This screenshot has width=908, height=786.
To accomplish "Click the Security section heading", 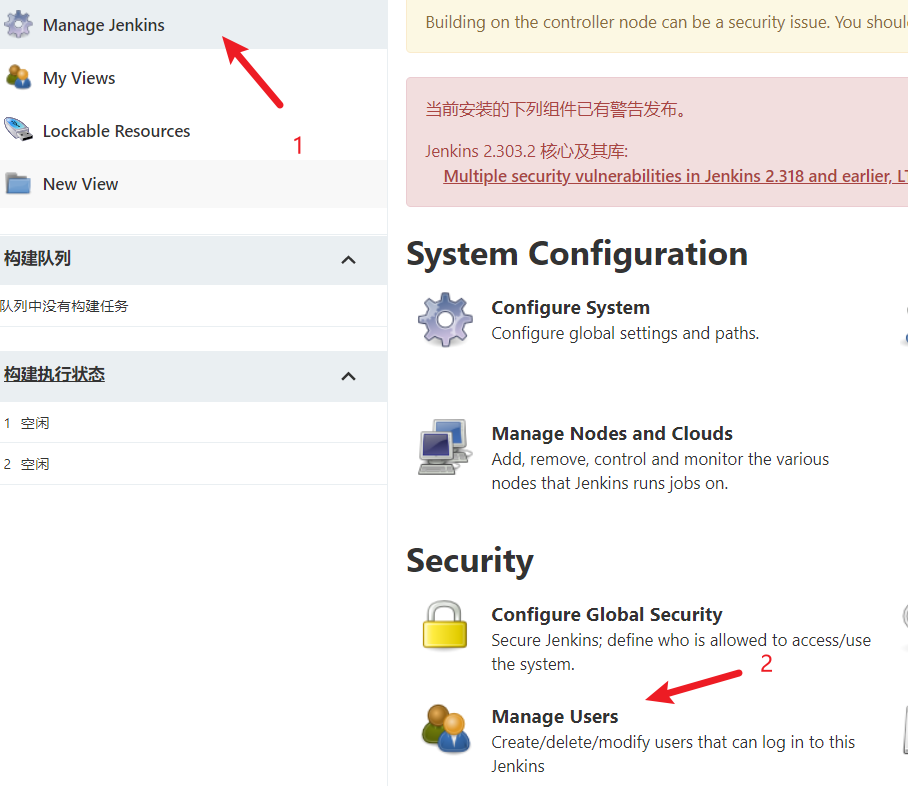I will (470, 561).
